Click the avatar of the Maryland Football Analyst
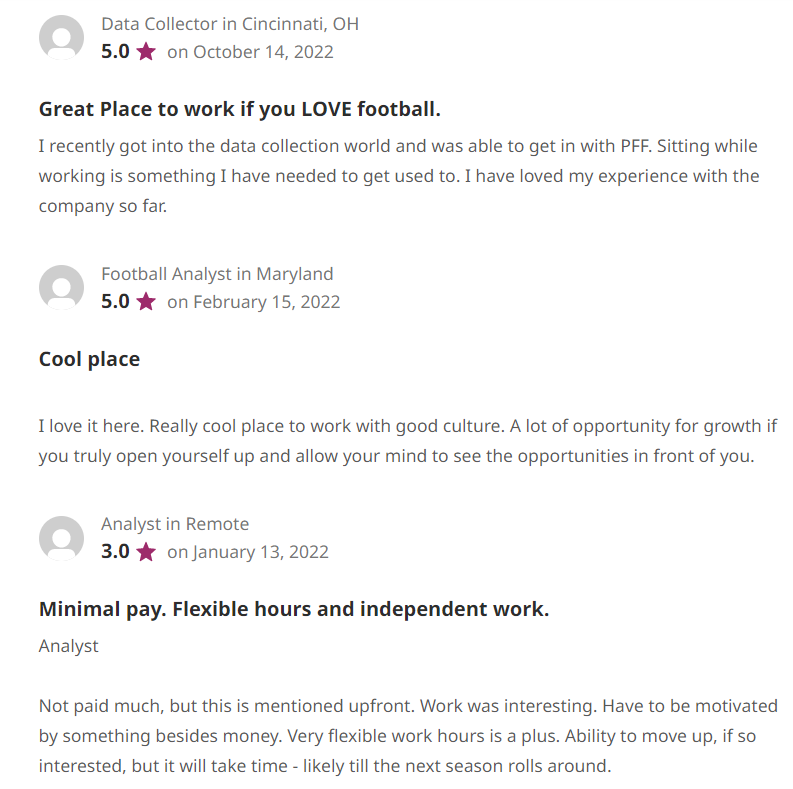Viewport: 793px width, 789px height. pyautogui.click(x=61, y=287)
